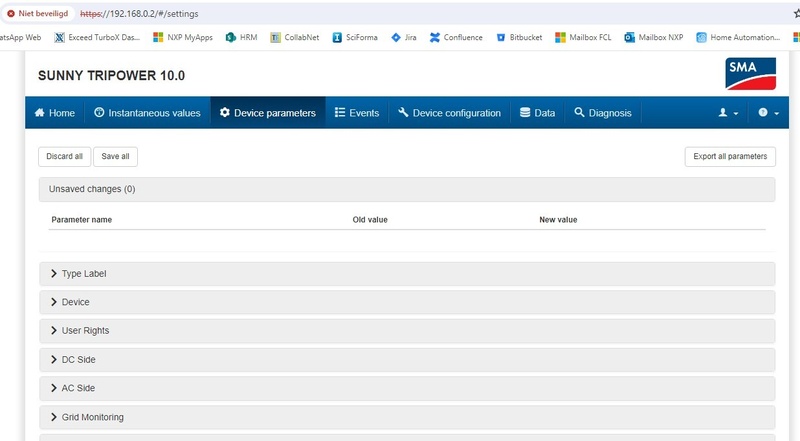Click the Niet beveiligd warning icon
800x441 pixels.
(11, 14)
